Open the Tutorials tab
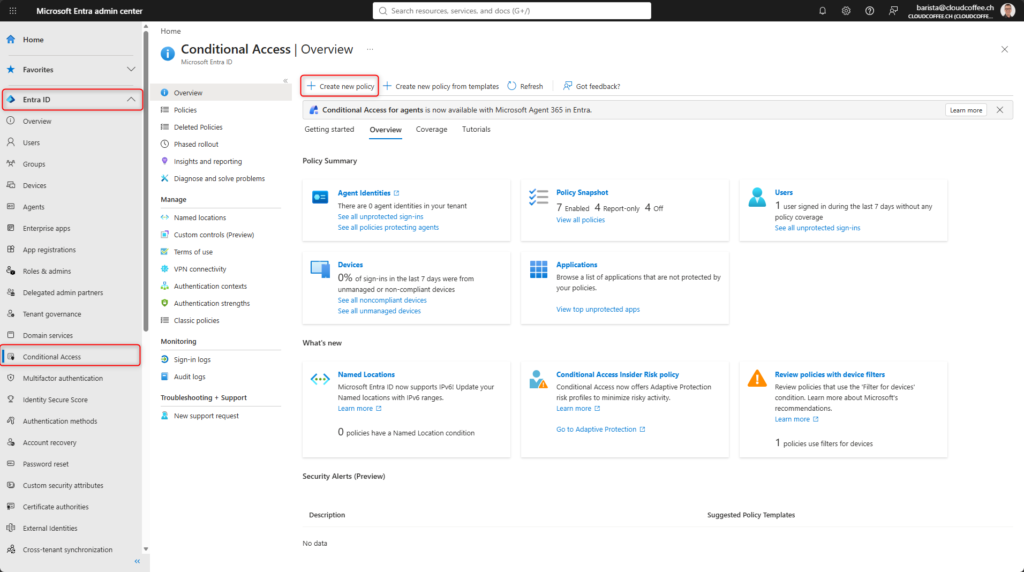The height and width of the screenshot is (572, 1024). pos(476,129)
